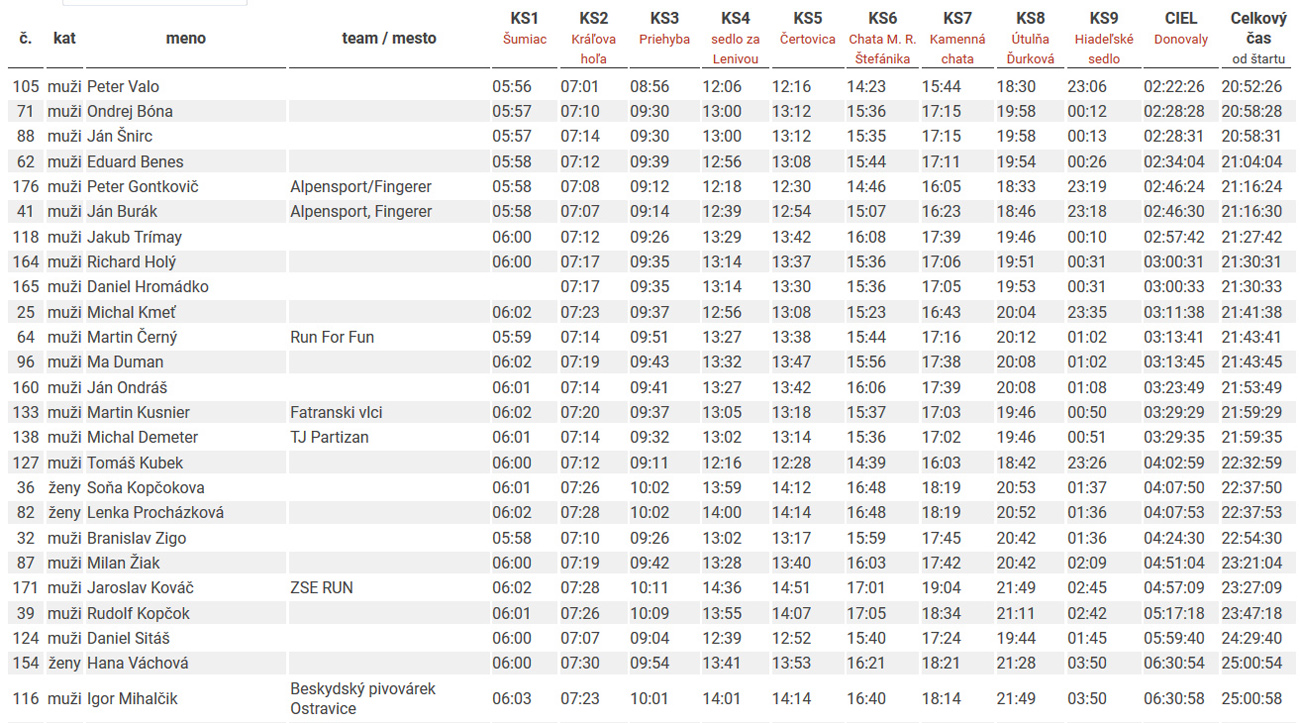Click the KS2 Kráľova hoľa header
Image resolution: width=1300 pixels, height=723 pixels.
pos(593,38)
